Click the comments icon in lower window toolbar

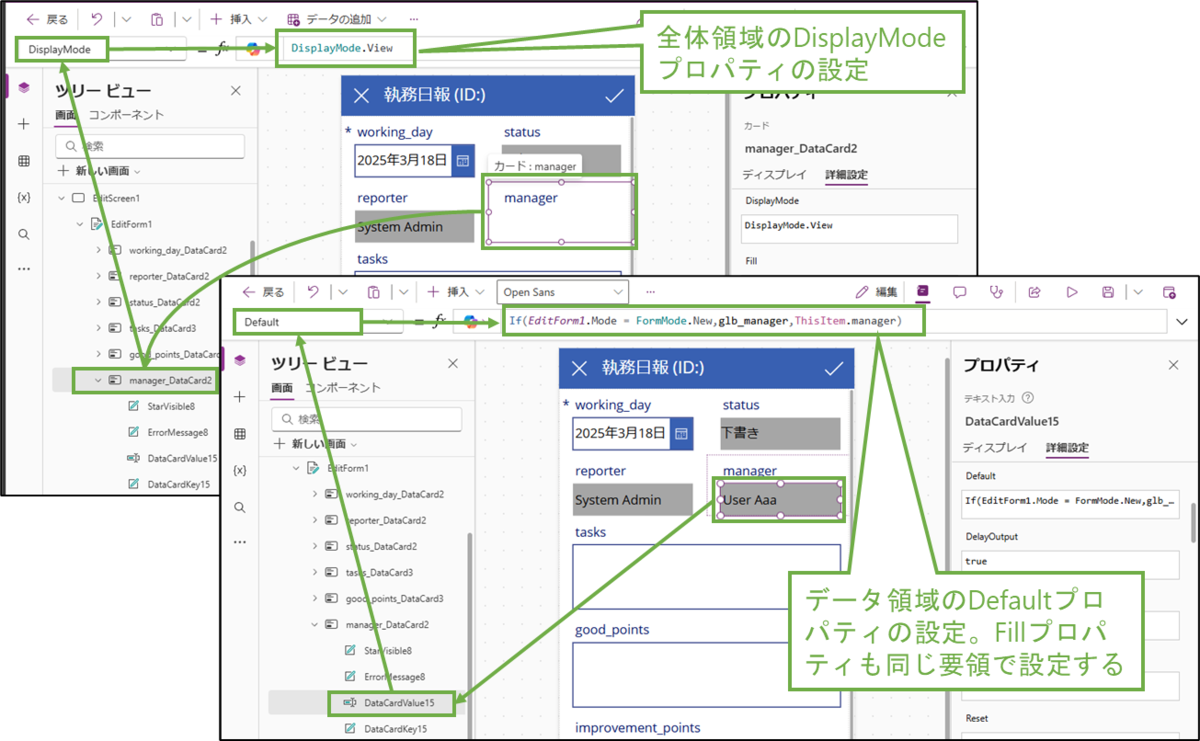pyautogui.click(x=959, y=292)
